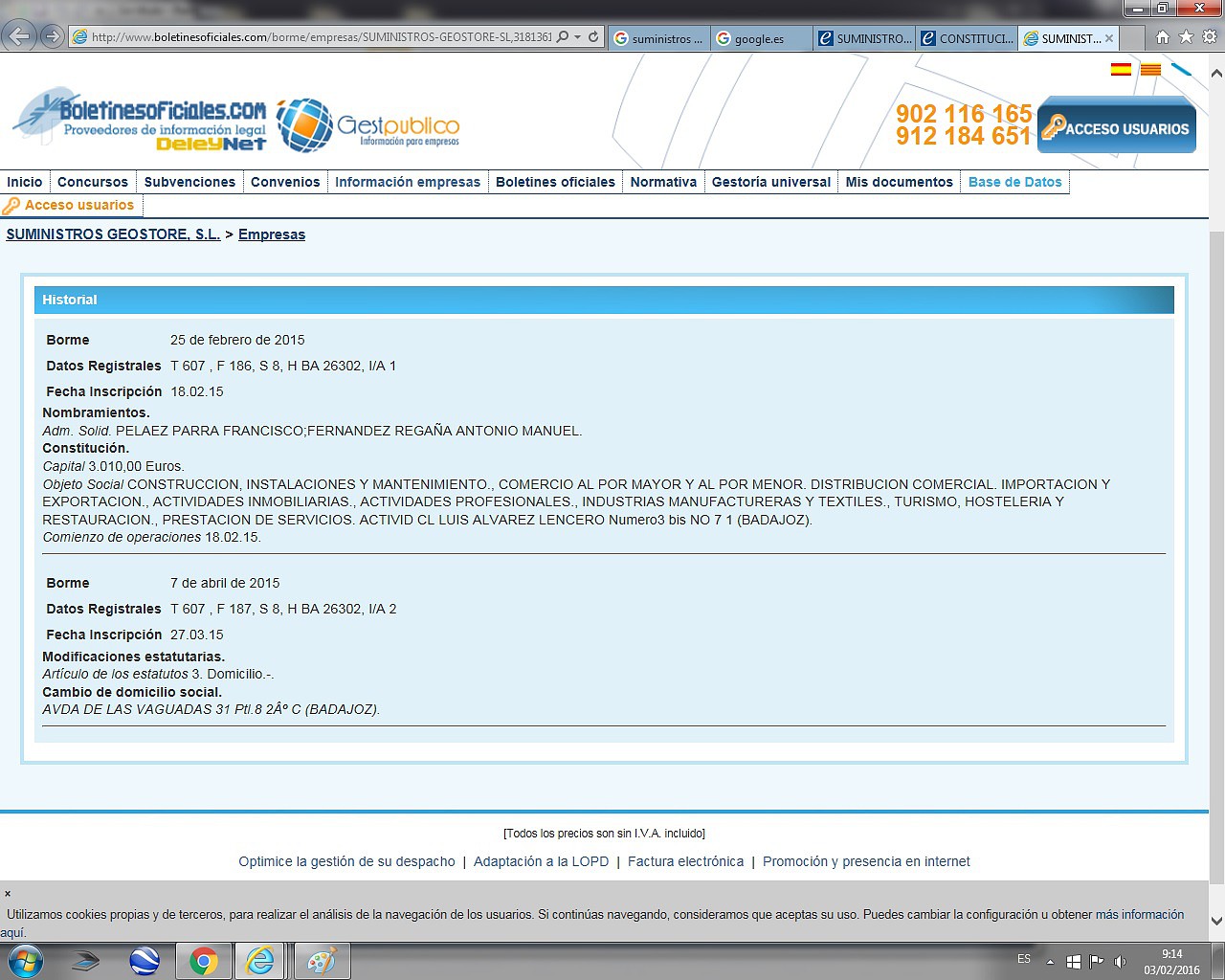Image resolution: width=1225 pixels, height=980 pixels.
Task: Click registry data 'T 607 , F 186' entry
Action: coord(283,366)
